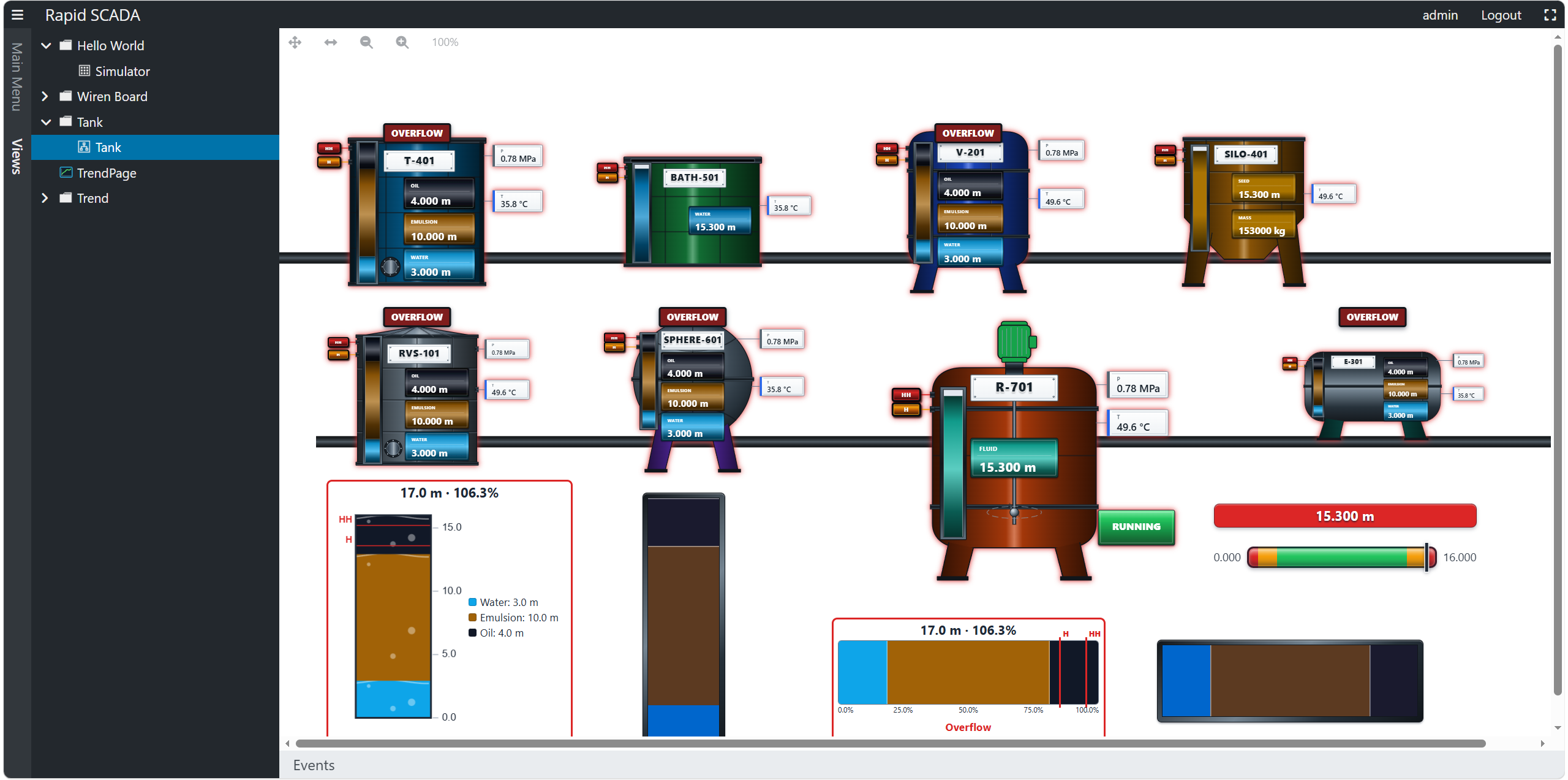Screen dimensions: 1568x780
Task: Click the T-401 H alarm indicator
Action: [x=329, y=162]
